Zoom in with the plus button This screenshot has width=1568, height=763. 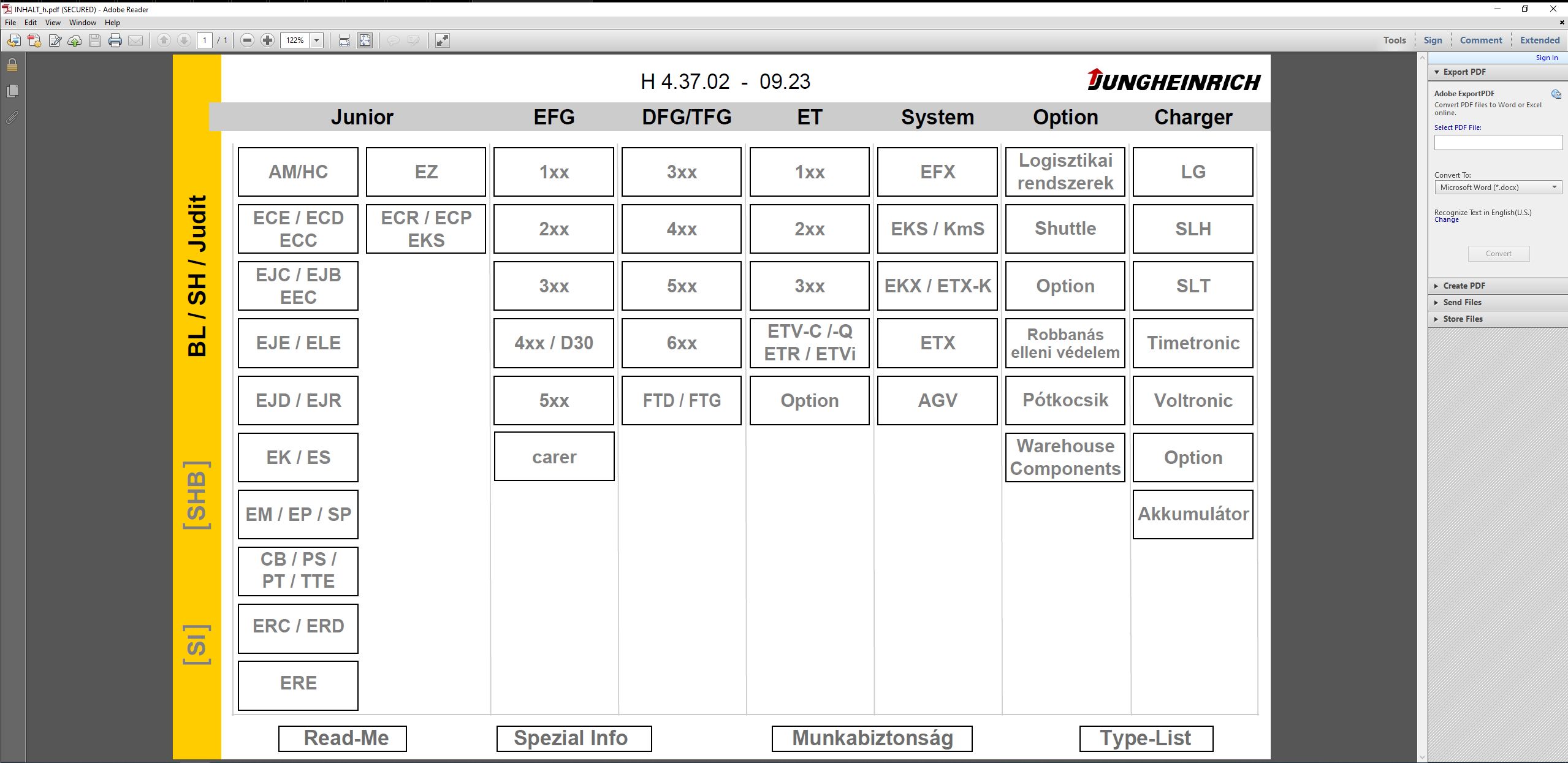[x=267, y=40]
